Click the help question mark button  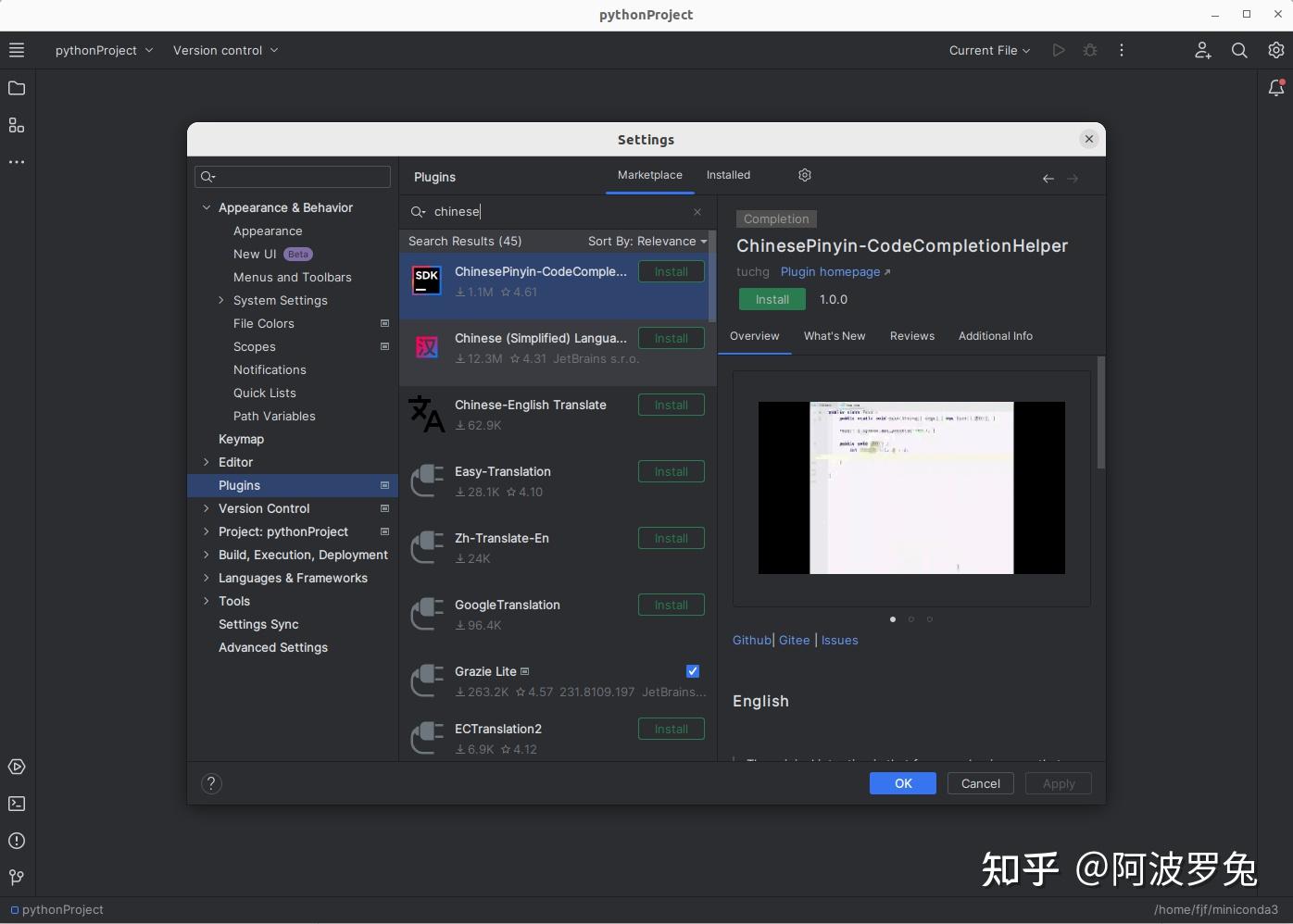[x=211, y=783]
